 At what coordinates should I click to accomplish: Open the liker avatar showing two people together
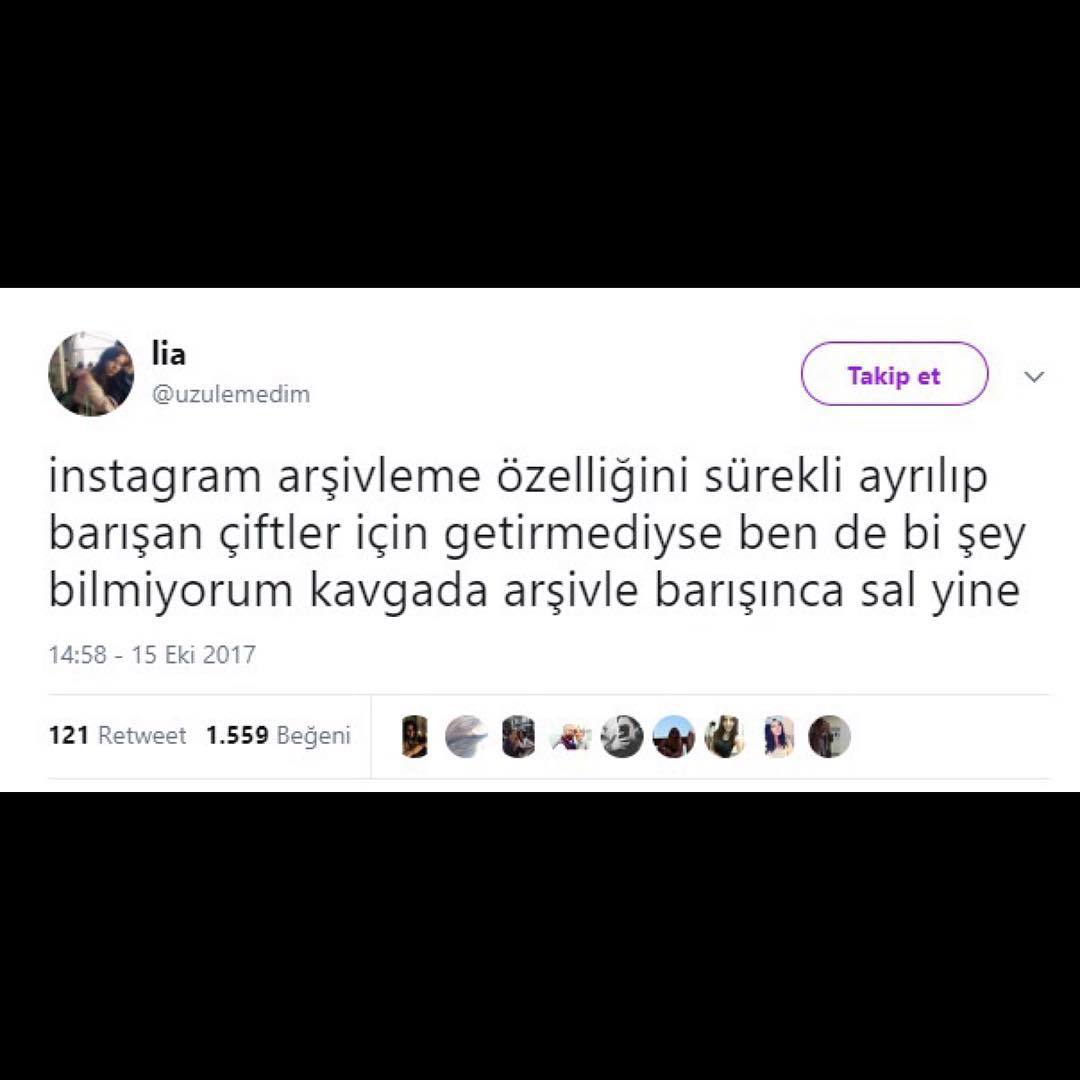click(570, 738)
